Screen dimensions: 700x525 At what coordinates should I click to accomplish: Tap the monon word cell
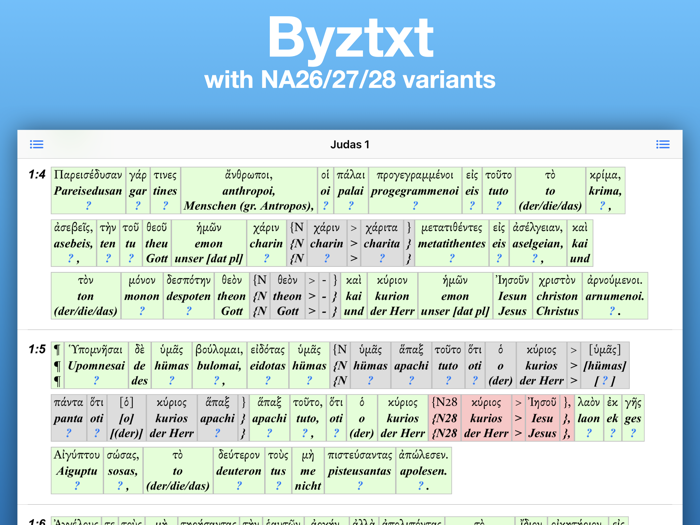pos(142,296)
